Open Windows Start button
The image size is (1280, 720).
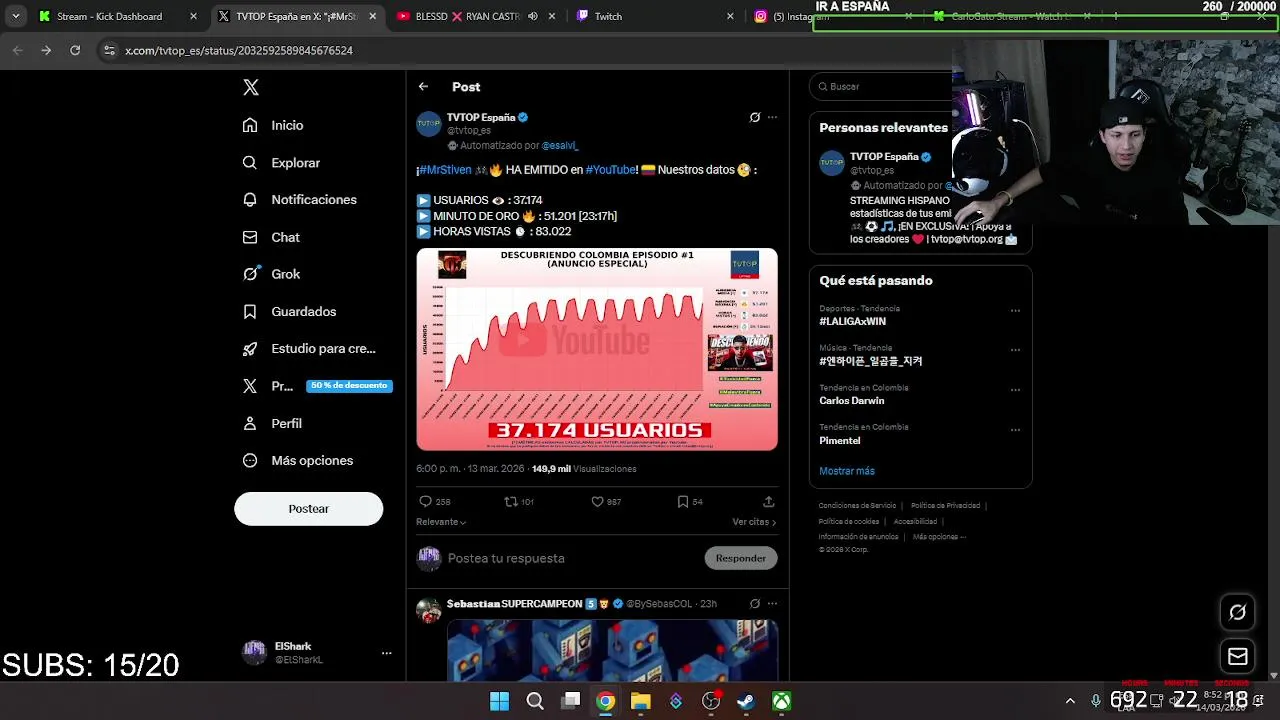point(499,701)
